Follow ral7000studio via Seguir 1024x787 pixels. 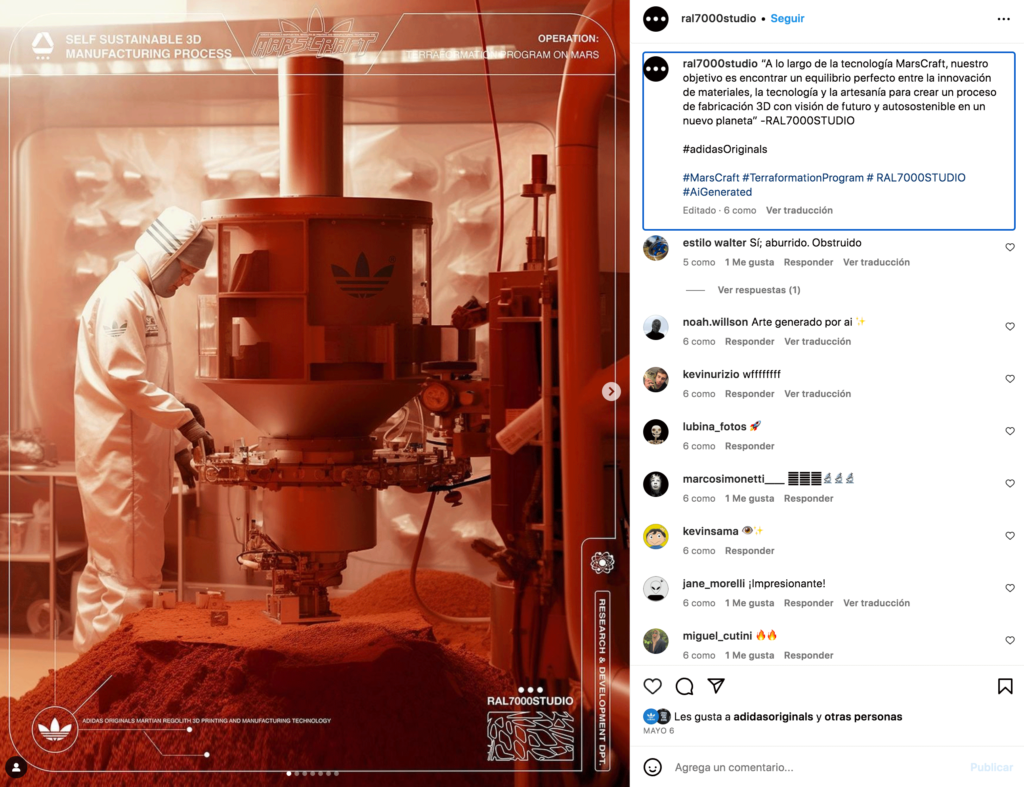[787, 18]
